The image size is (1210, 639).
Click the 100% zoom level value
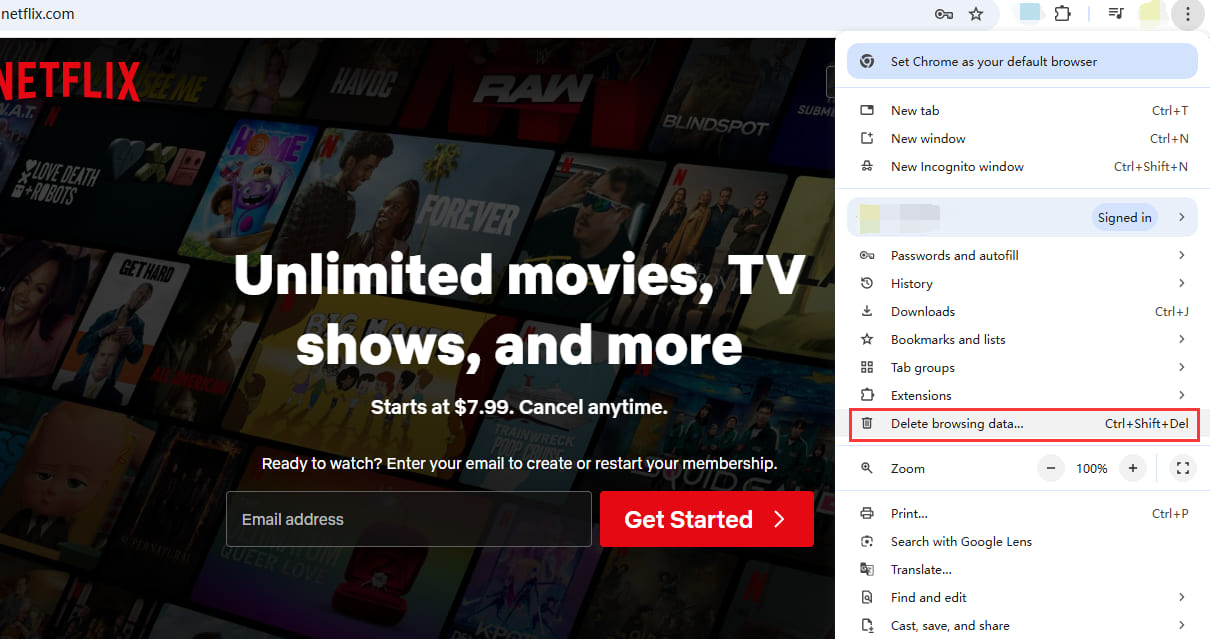(x=1091, y=469)
